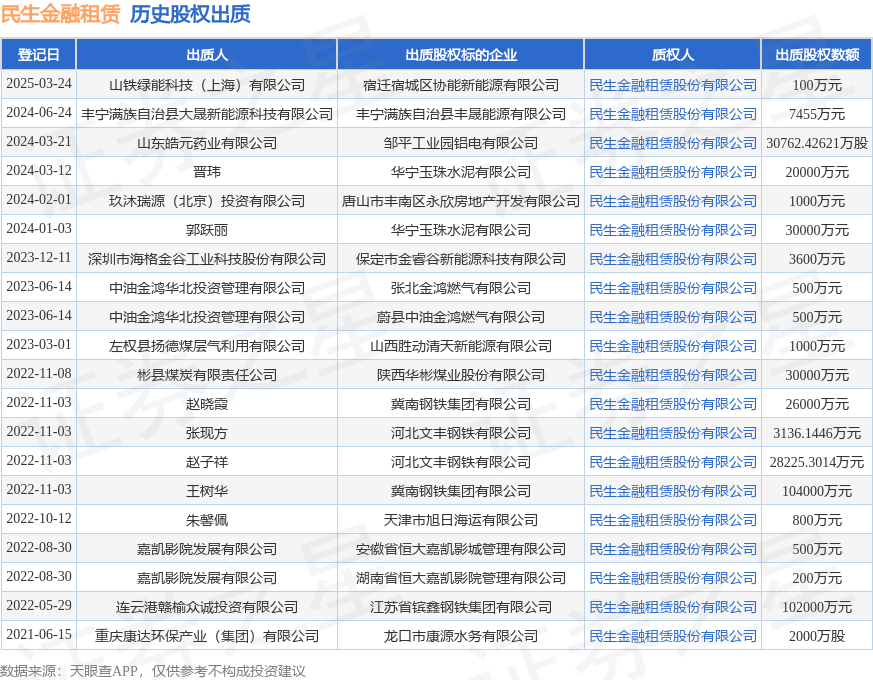
Task: Click the 数据来源 天眼查APP footer note
Action: pos(153,671)
